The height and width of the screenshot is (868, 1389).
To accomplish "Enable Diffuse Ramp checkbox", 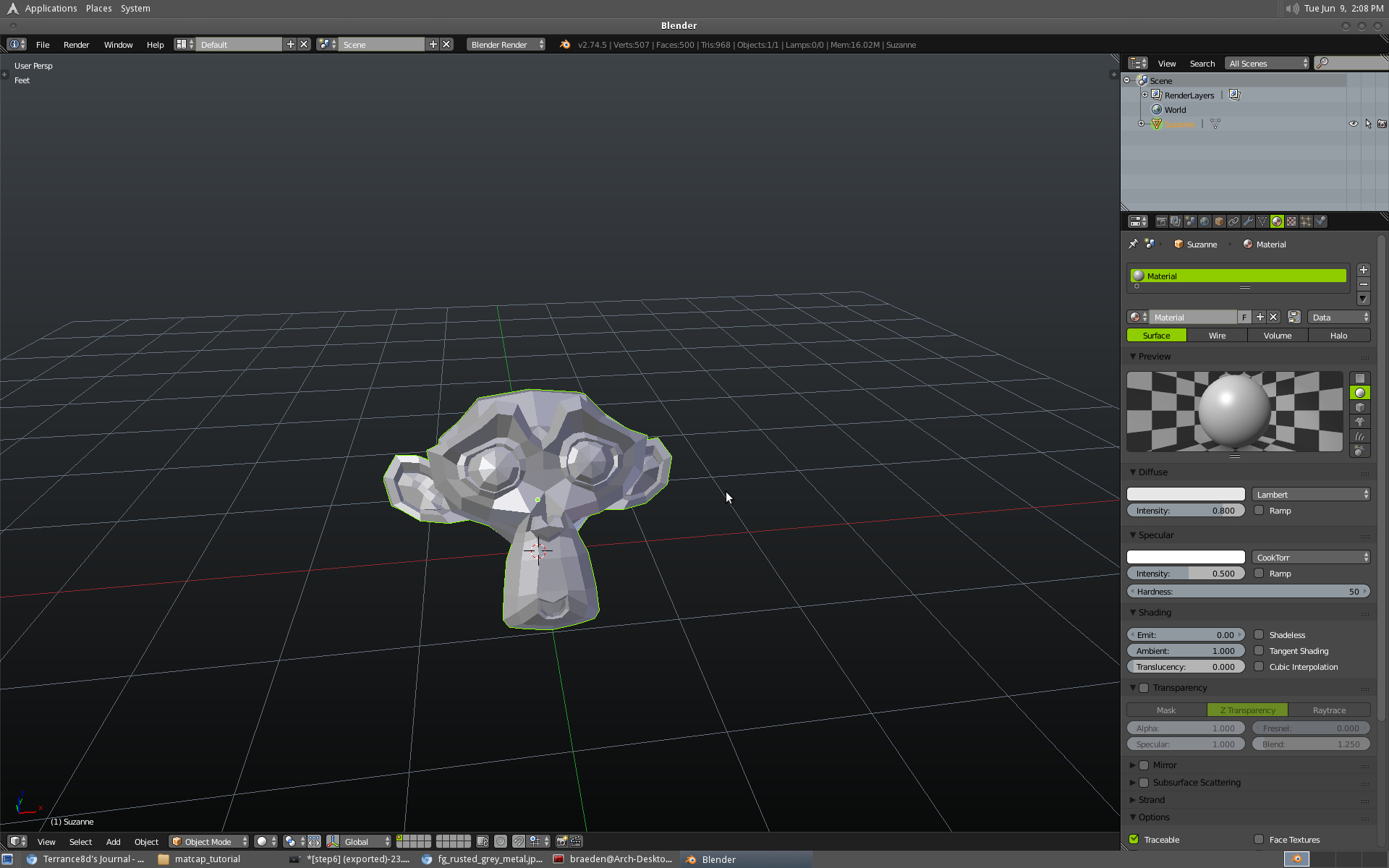I will (1259, 510).
